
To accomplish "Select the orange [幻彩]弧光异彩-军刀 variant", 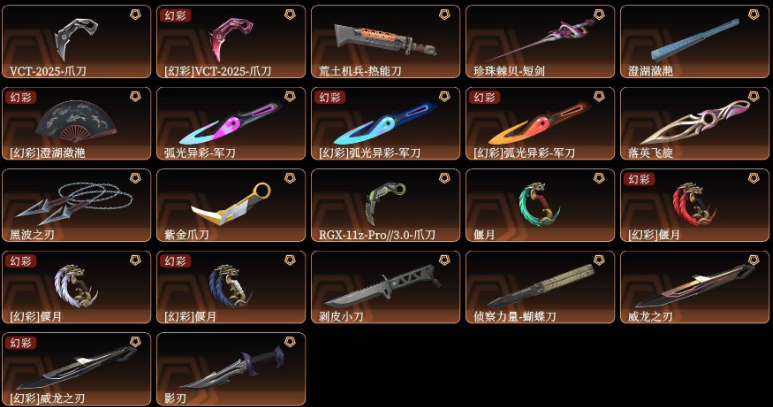I will click(540, 124).
